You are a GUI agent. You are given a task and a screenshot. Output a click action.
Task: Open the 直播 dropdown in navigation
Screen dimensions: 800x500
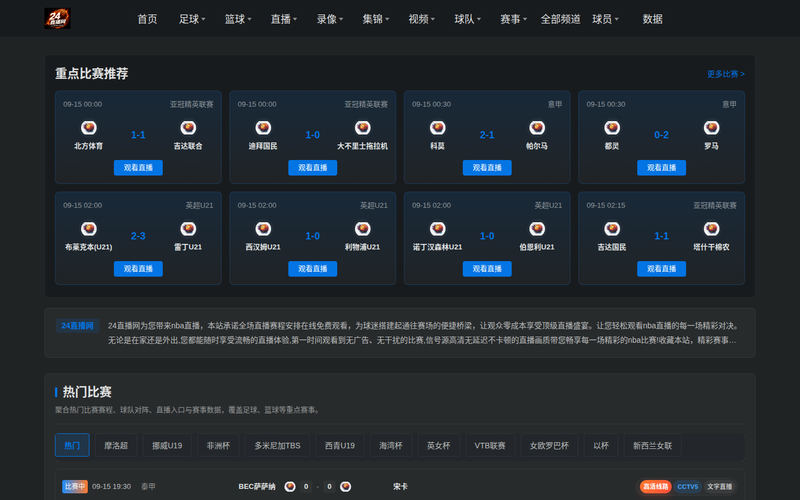click(284, 19)
